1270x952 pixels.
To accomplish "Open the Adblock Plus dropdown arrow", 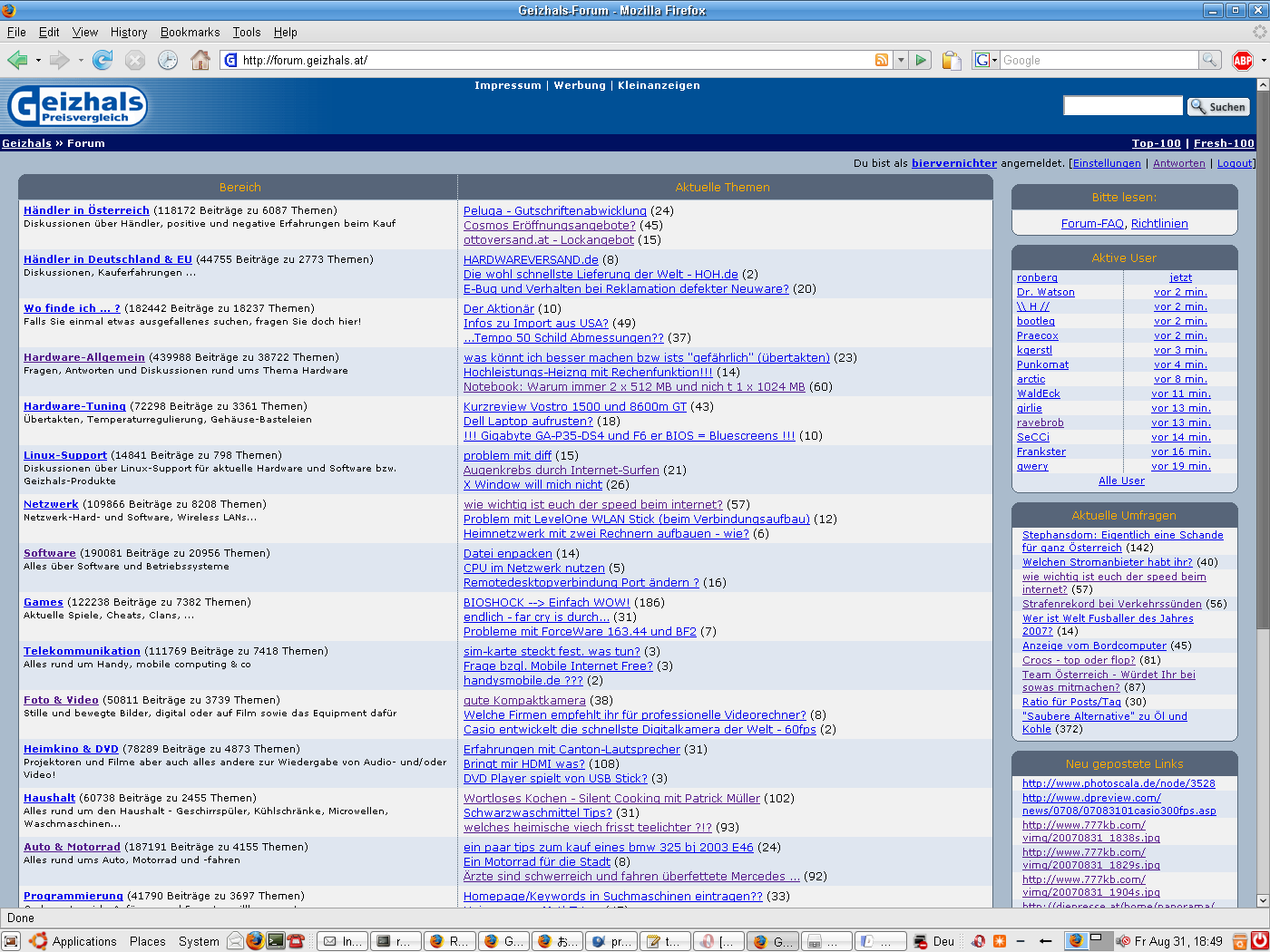I will [x=1264, y=61].
